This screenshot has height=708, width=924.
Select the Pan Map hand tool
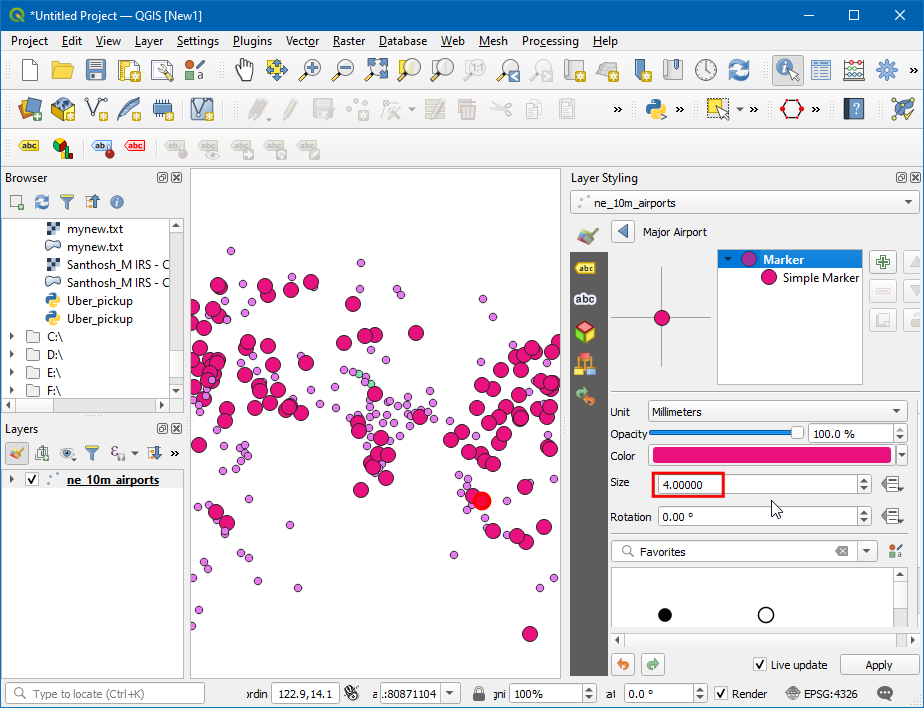pyautogui.click(x=244, y=70)
